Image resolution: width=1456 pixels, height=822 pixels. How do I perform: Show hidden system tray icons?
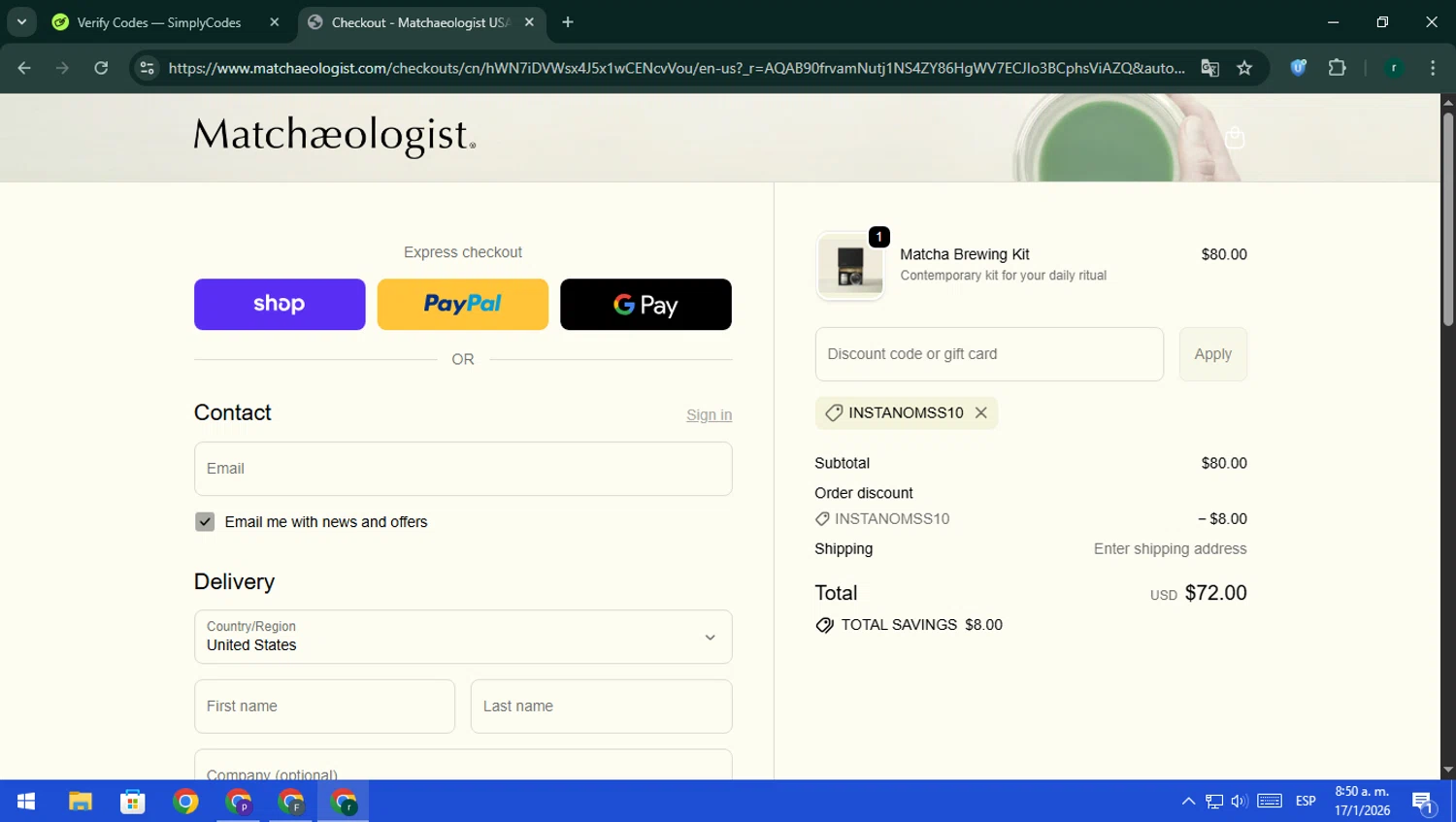[1188, 802]
